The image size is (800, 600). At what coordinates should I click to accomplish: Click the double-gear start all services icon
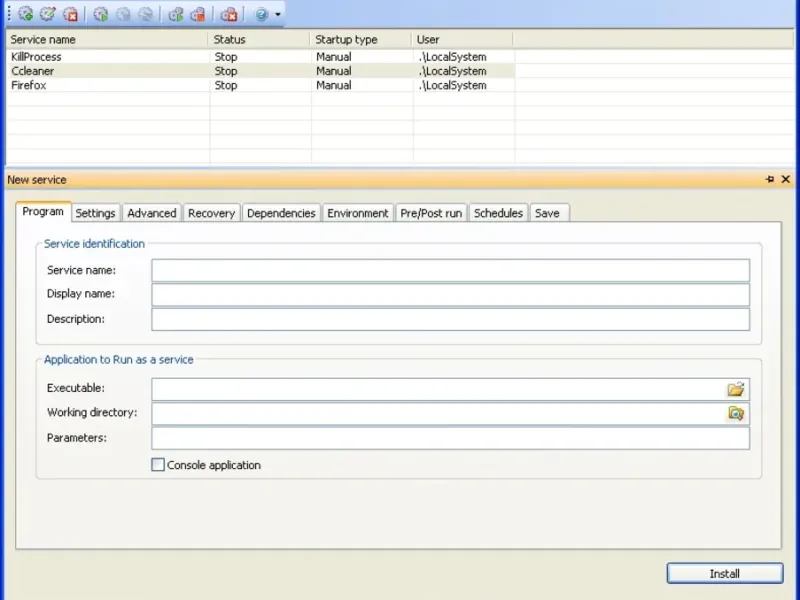(x=176, y=14)
